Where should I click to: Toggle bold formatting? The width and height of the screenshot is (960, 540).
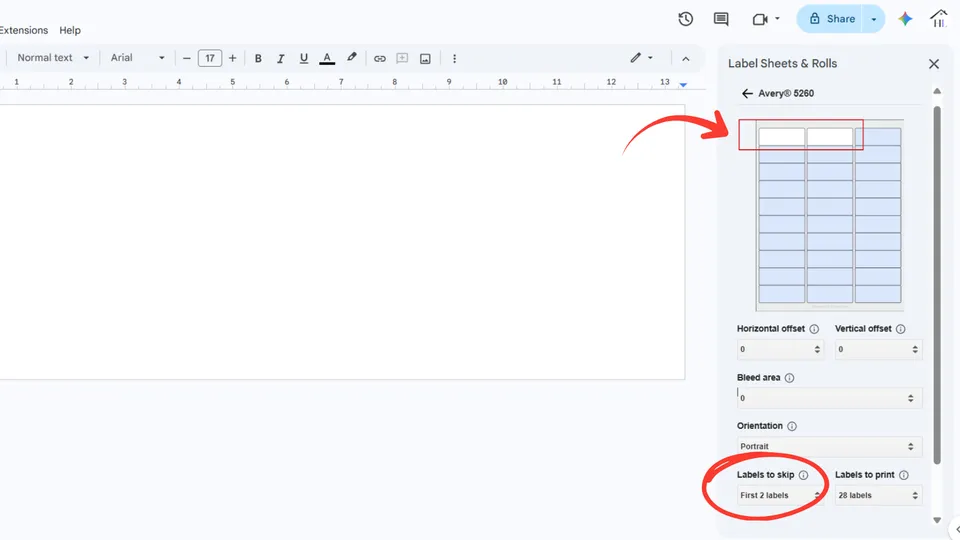point(258,58)
